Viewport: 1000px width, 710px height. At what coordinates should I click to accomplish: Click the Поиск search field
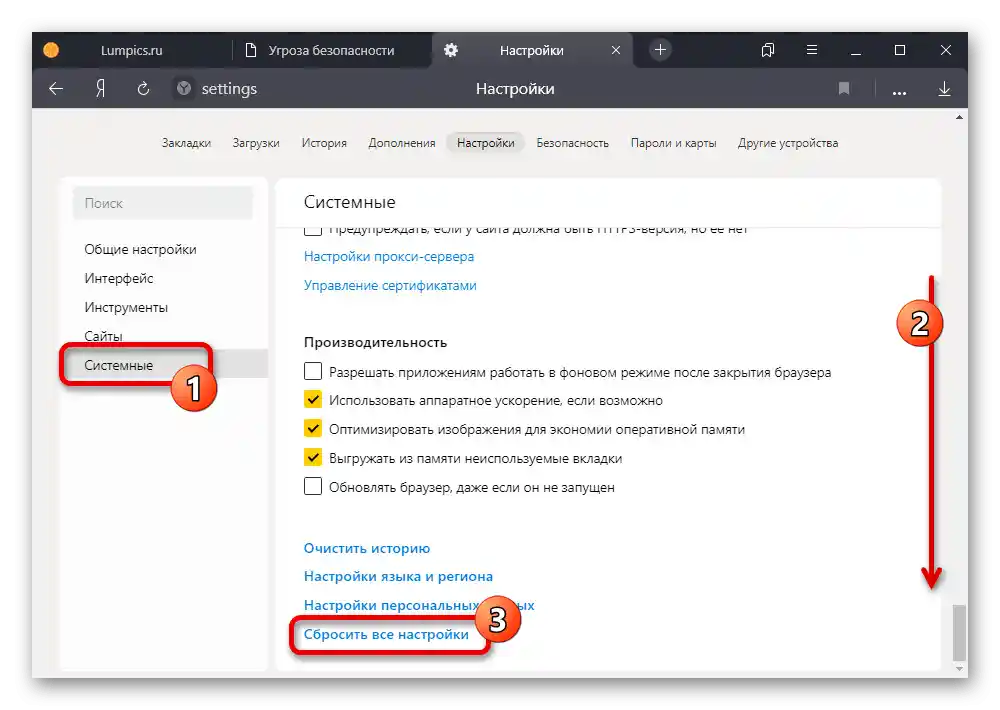pyautogui.click(x=162, y=203)
